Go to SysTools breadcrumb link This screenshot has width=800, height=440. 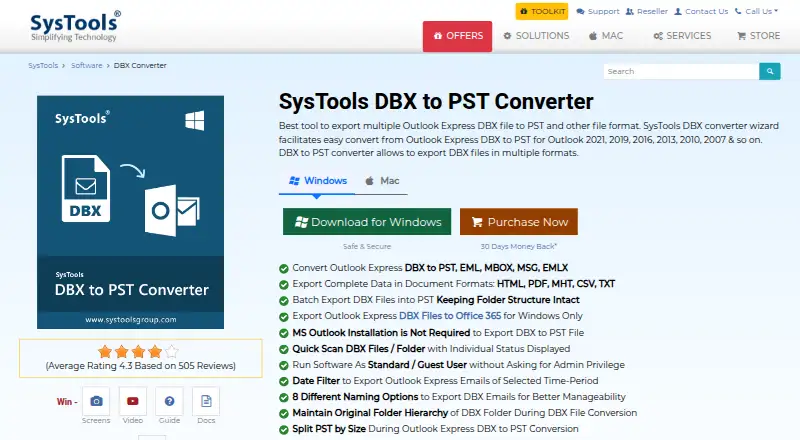pos(43,65)
